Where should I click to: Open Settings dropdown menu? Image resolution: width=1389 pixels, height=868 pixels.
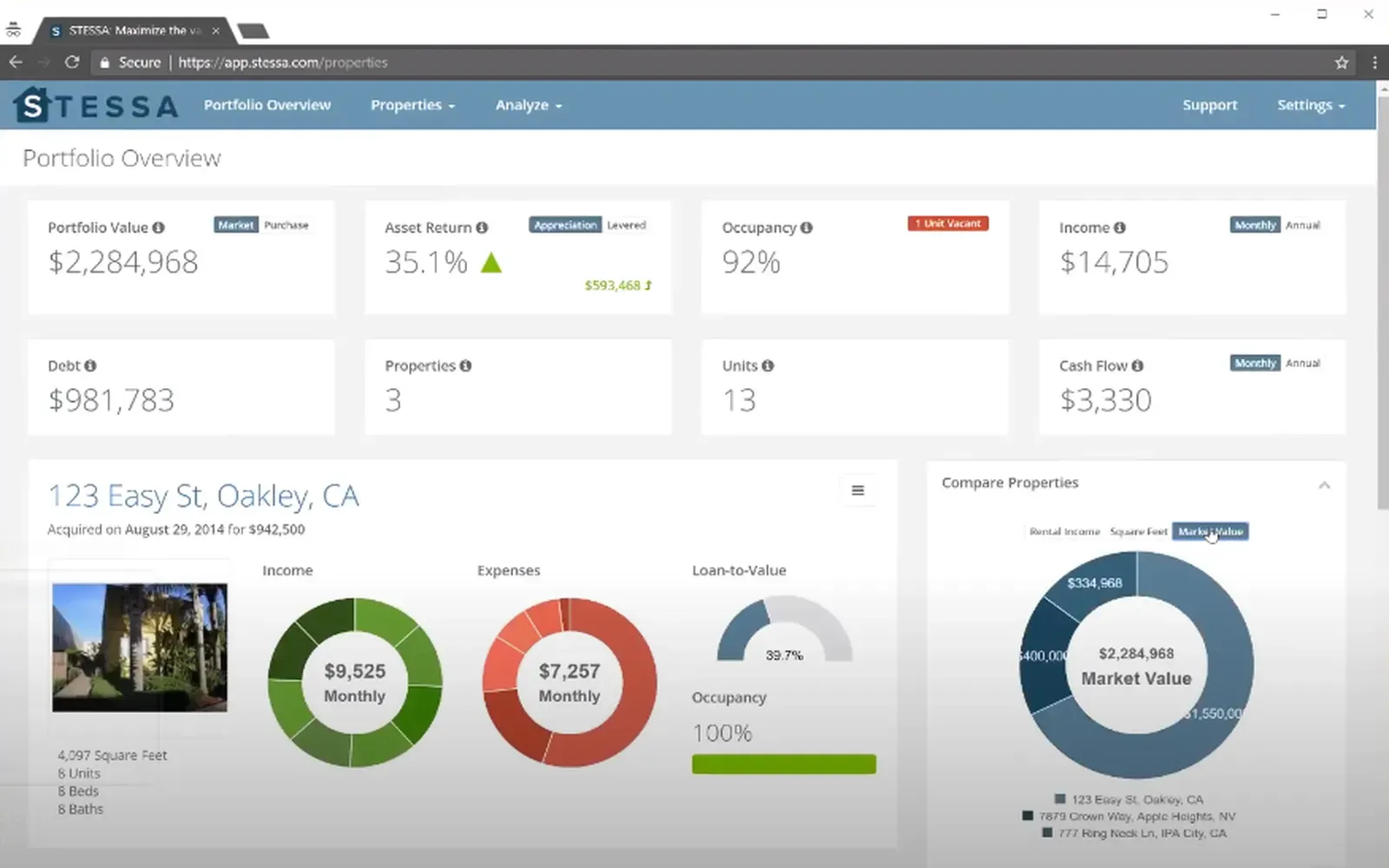coord(1311,105)
